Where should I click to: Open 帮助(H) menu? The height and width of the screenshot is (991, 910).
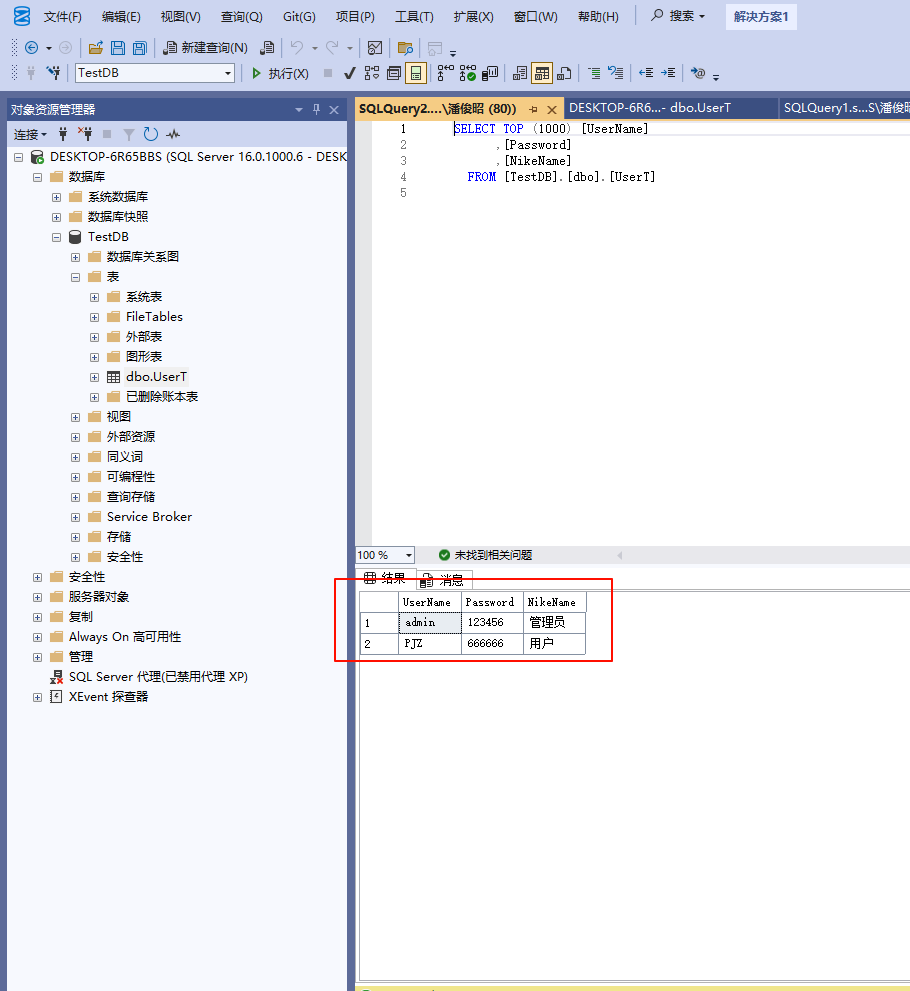(x=598, y=16)
